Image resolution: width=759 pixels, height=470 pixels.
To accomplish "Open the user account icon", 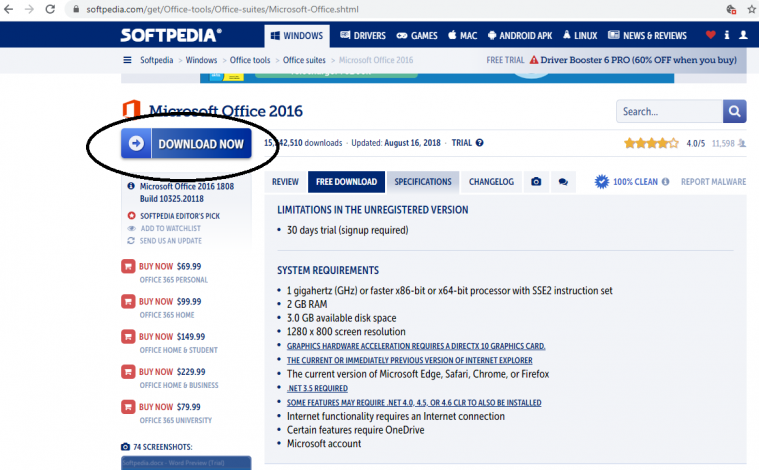I will pos(743,35).
